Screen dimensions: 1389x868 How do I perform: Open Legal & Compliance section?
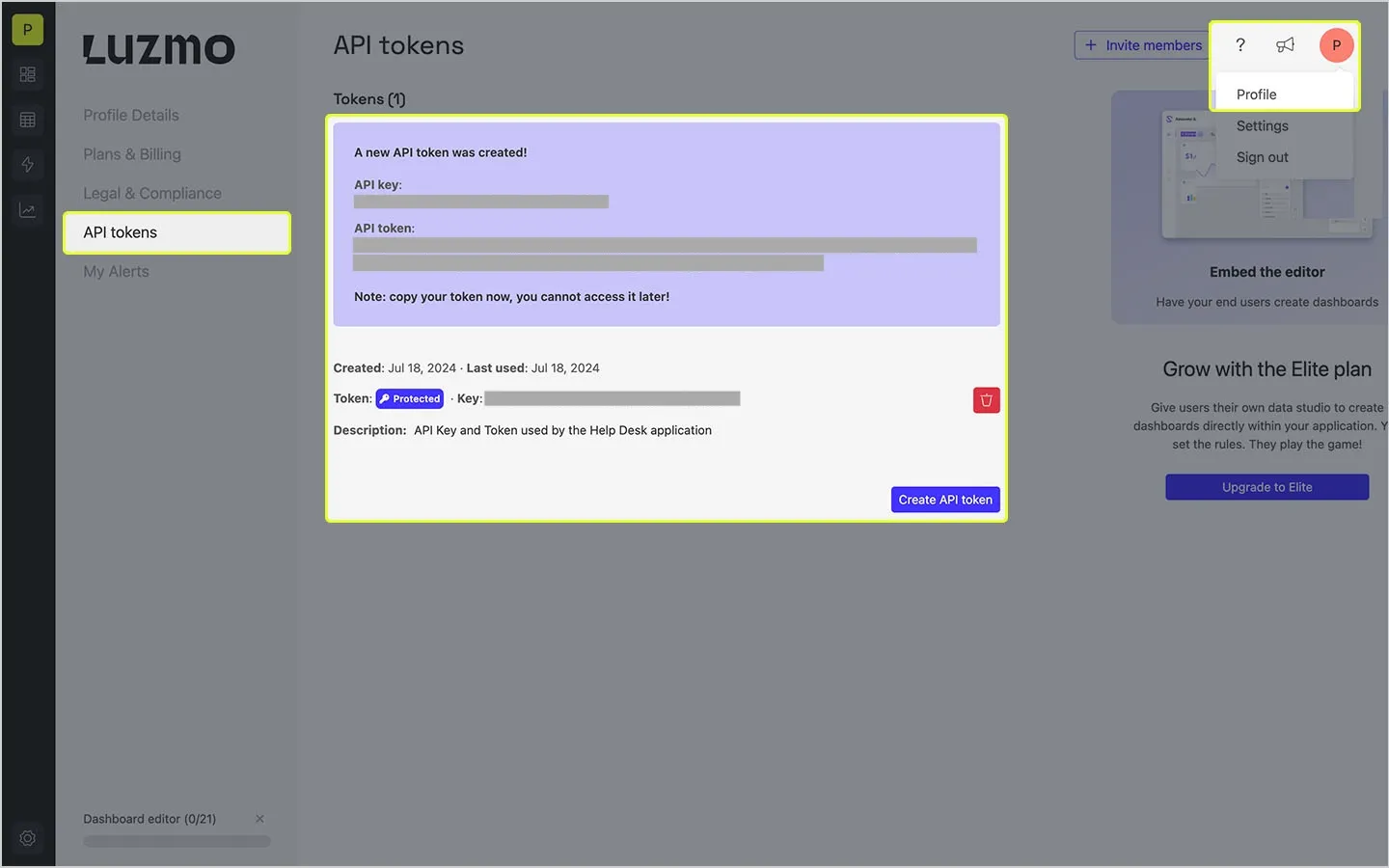(152, 193)
